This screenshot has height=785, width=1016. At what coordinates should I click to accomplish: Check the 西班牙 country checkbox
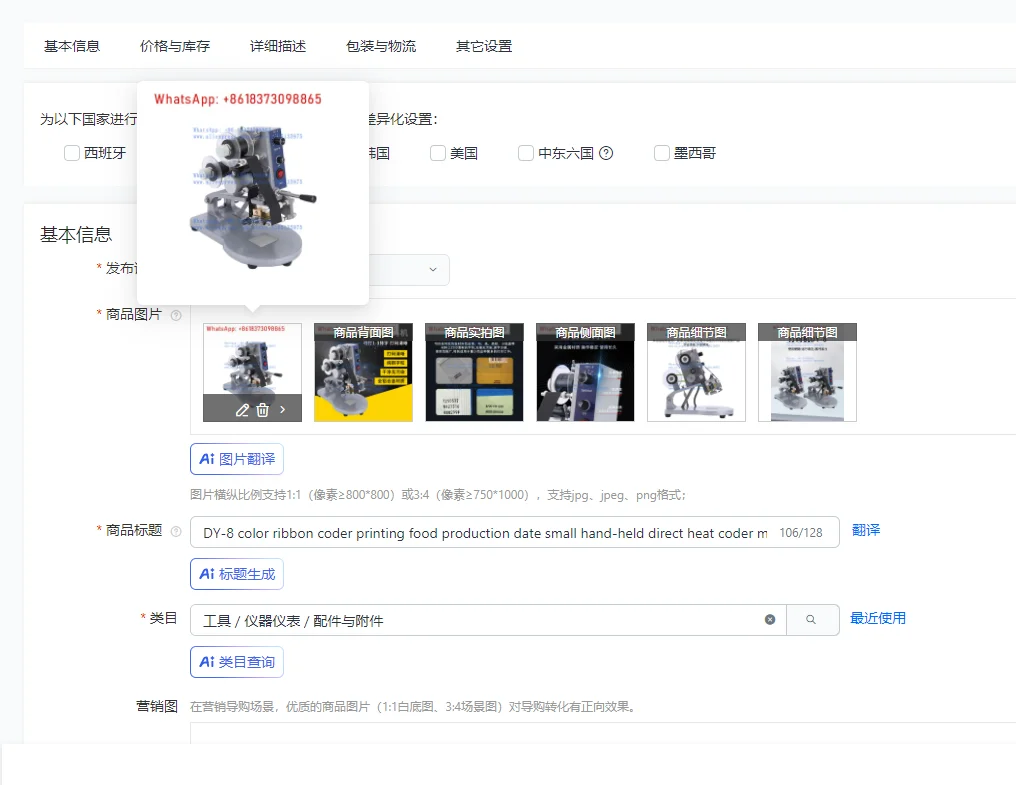[x=72, y=154]
